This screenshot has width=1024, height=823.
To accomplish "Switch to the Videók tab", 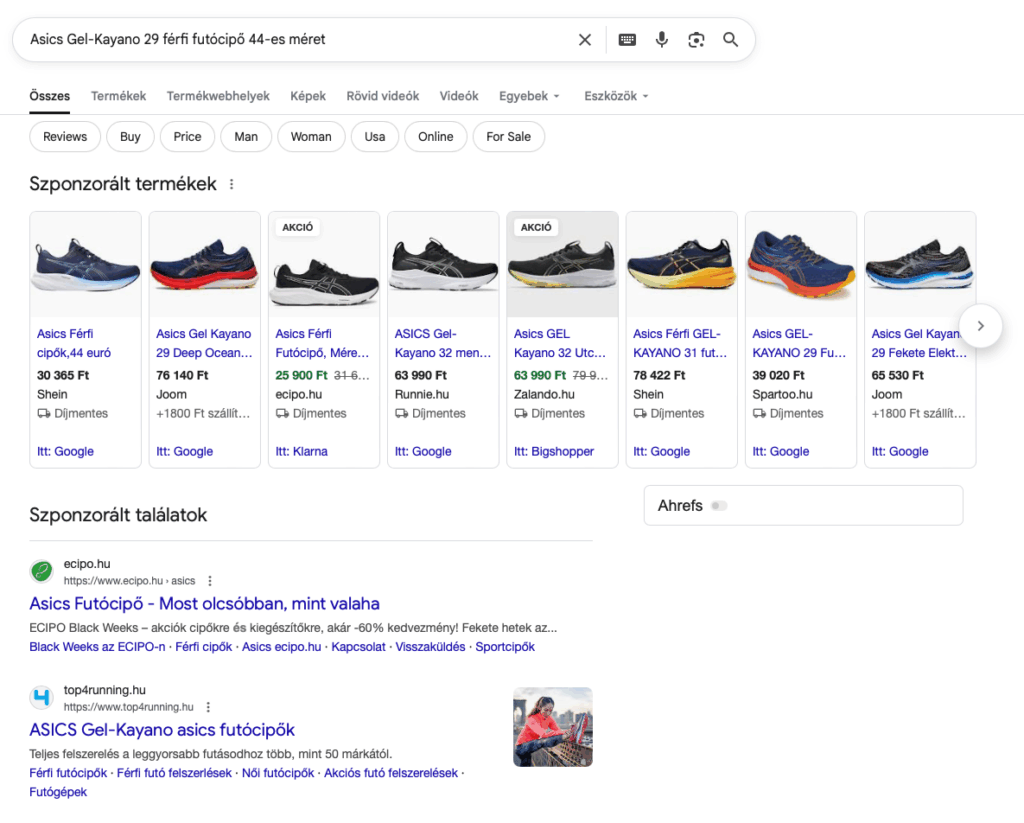I will coord(459,96).
